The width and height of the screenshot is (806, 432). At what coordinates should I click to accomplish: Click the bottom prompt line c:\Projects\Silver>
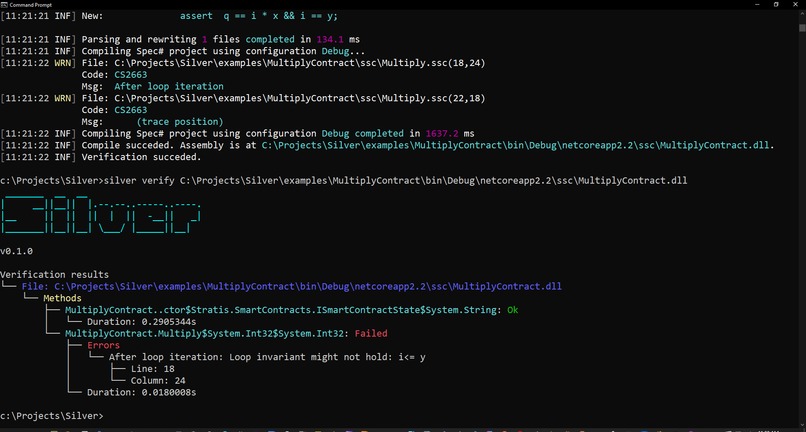pos(51,416)
